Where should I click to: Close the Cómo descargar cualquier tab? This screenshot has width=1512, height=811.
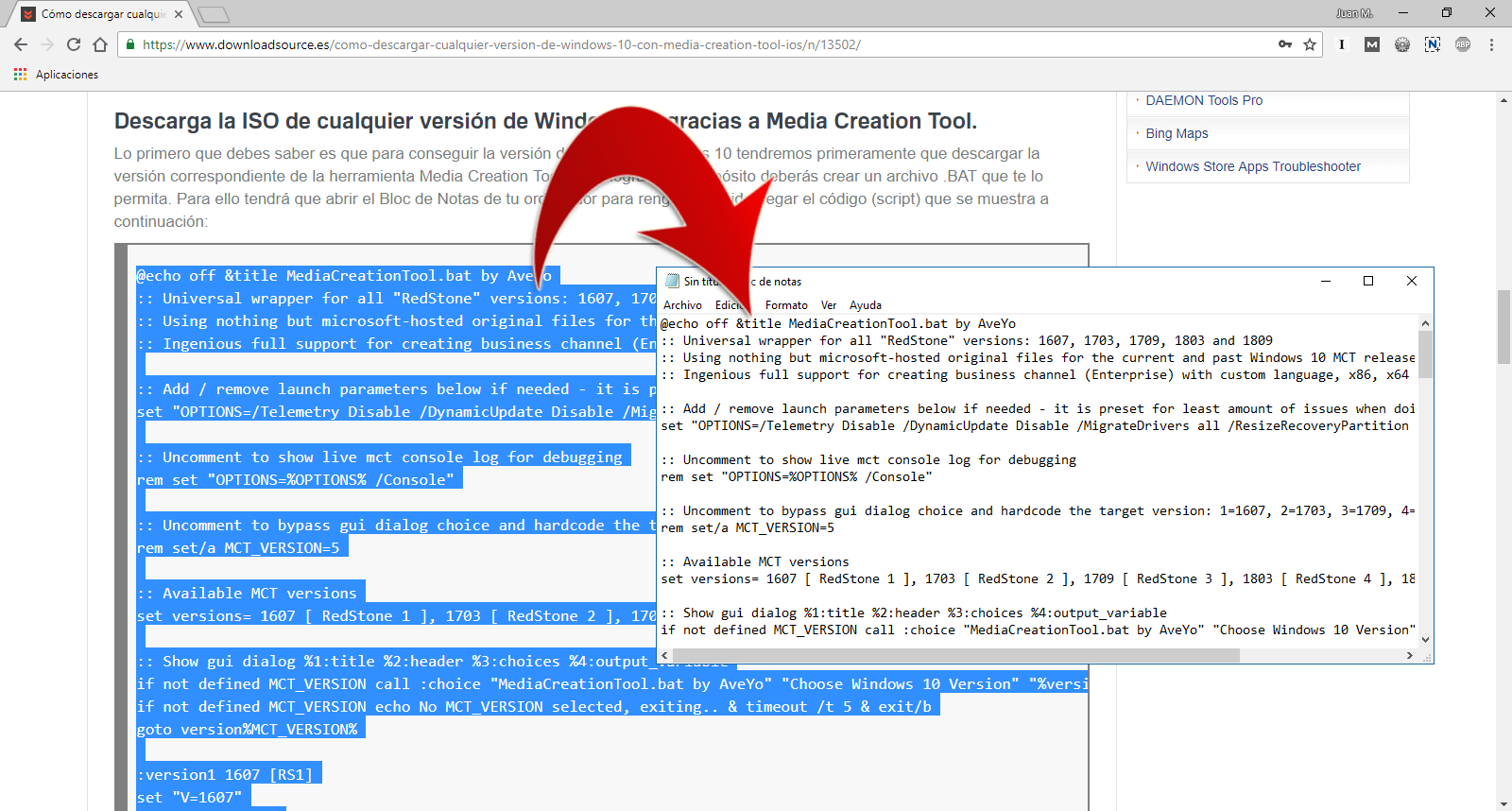pyautogui.click(x=179, y=14)
